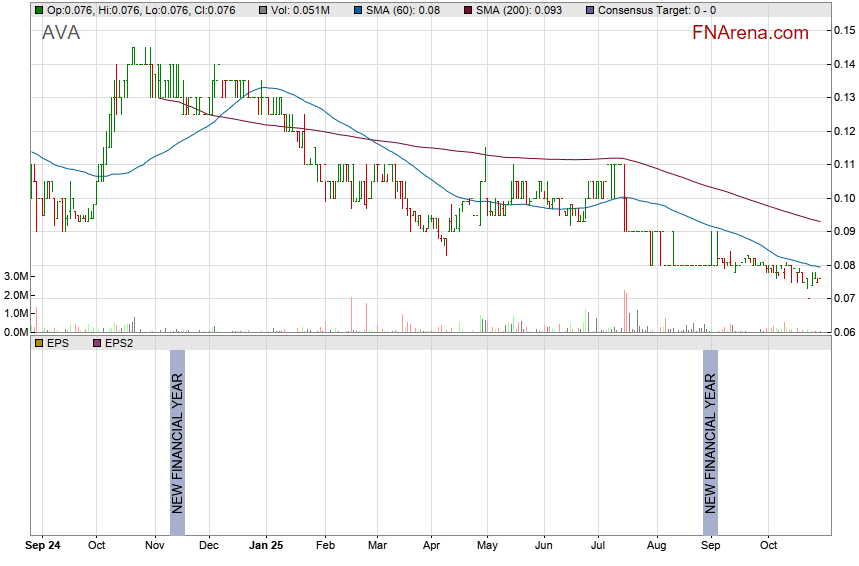Image resolution: width=859 pixels, height=566 pixels.
Task: Click the 0.07 price axis label
Action: coord(844,299)
